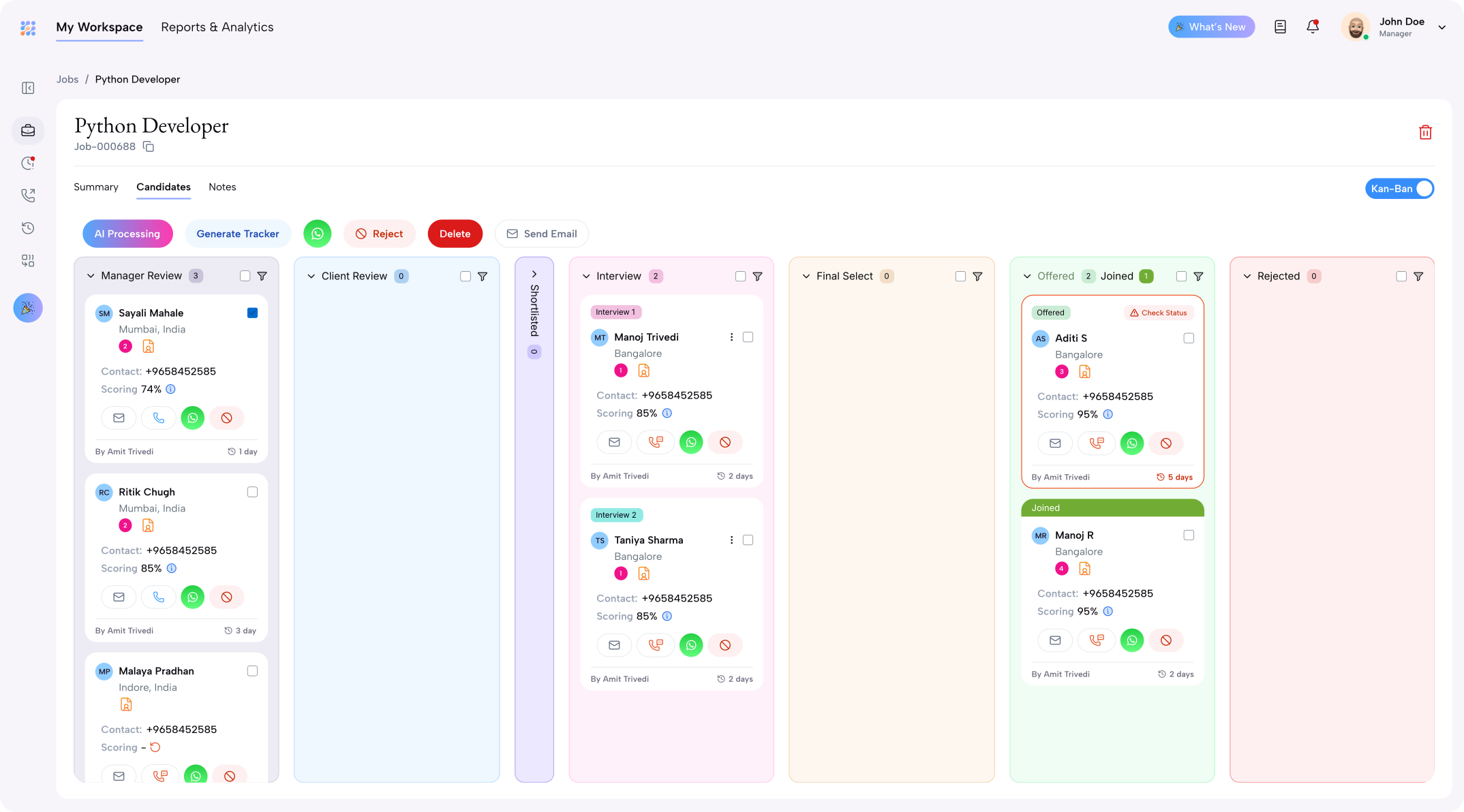Open the Jobs briefcase sidebar icon

(x=28, y=130)
